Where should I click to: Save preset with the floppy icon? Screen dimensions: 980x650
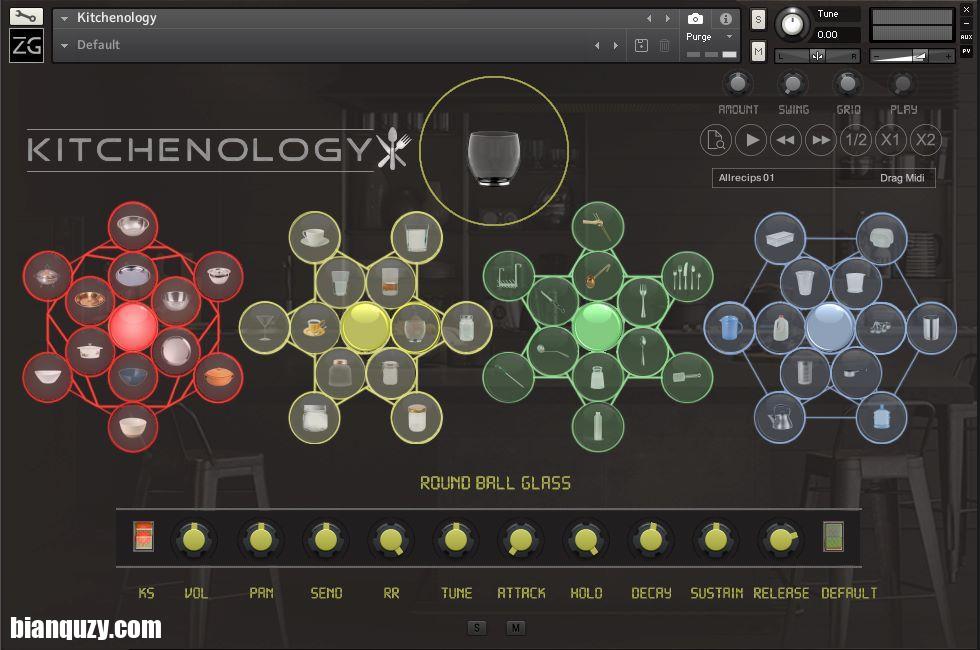641,45
